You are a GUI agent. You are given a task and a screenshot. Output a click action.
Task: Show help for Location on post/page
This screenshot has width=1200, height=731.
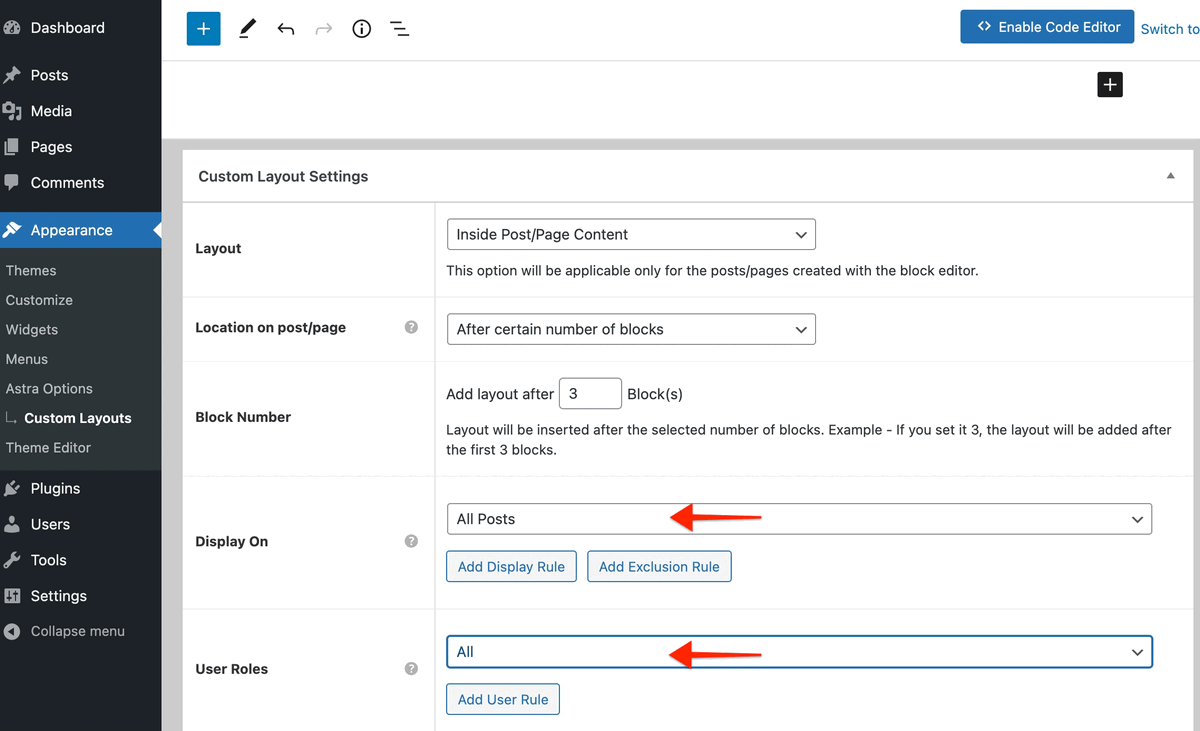point(411,327)
